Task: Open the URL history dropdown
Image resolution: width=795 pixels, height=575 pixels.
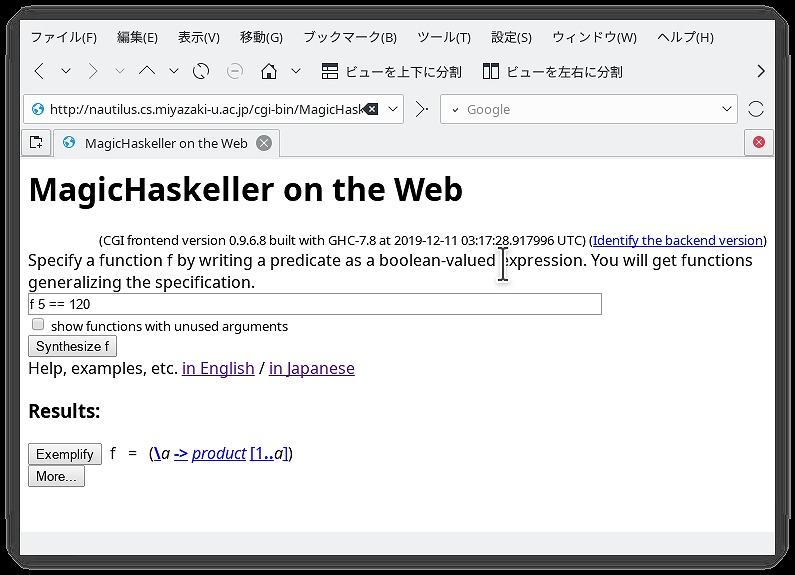Action: click(392, 109)
